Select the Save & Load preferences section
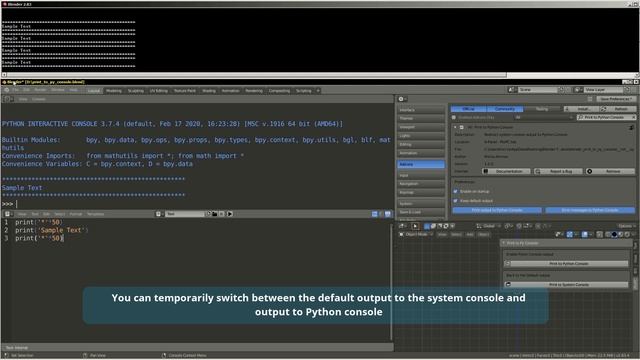 coord(421,212)
